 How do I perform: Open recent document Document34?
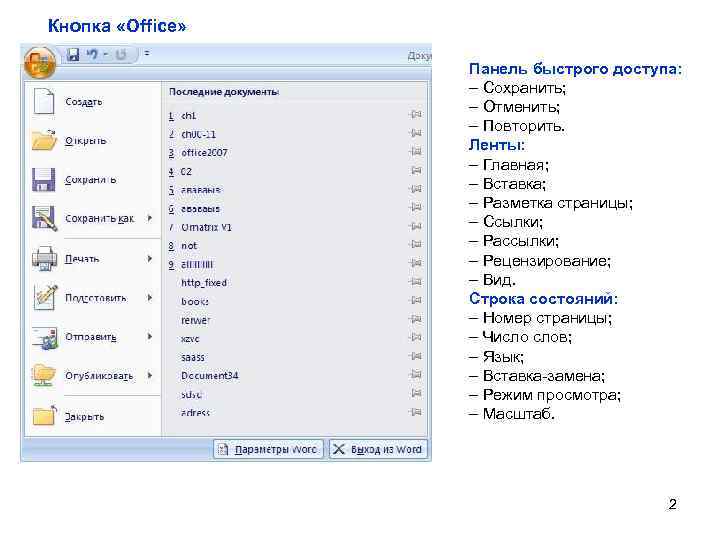[x=295, y=376]
